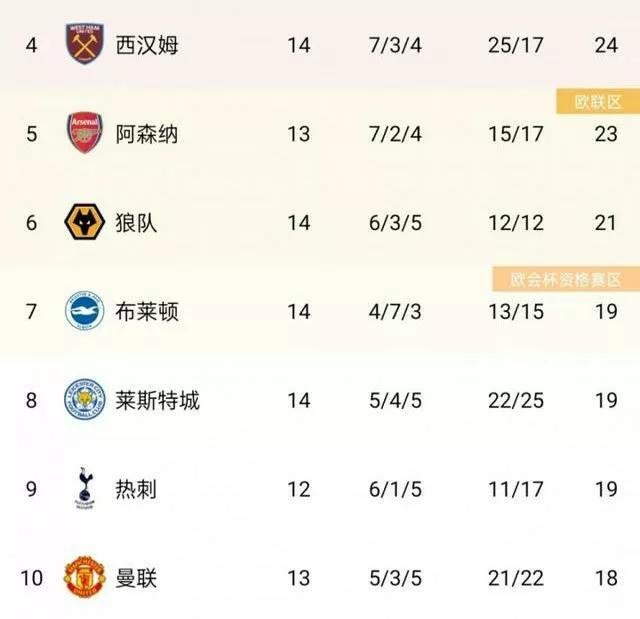Open team name 阿森纳

pos(147,134)
